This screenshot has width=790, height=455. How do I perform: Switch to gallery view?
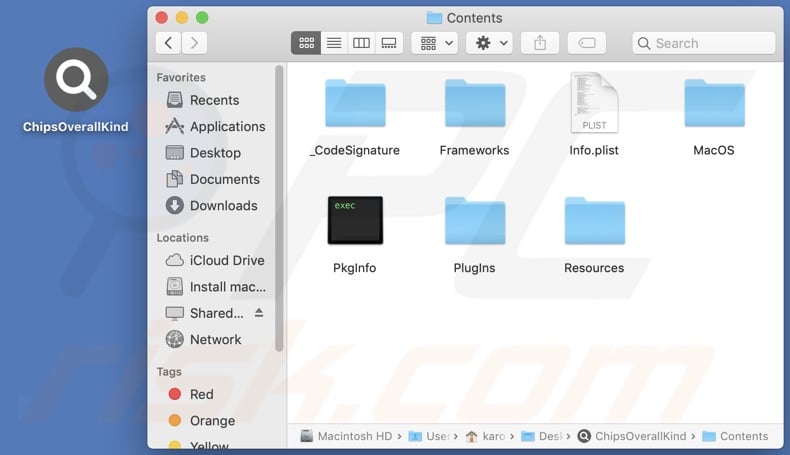point(388,43)
